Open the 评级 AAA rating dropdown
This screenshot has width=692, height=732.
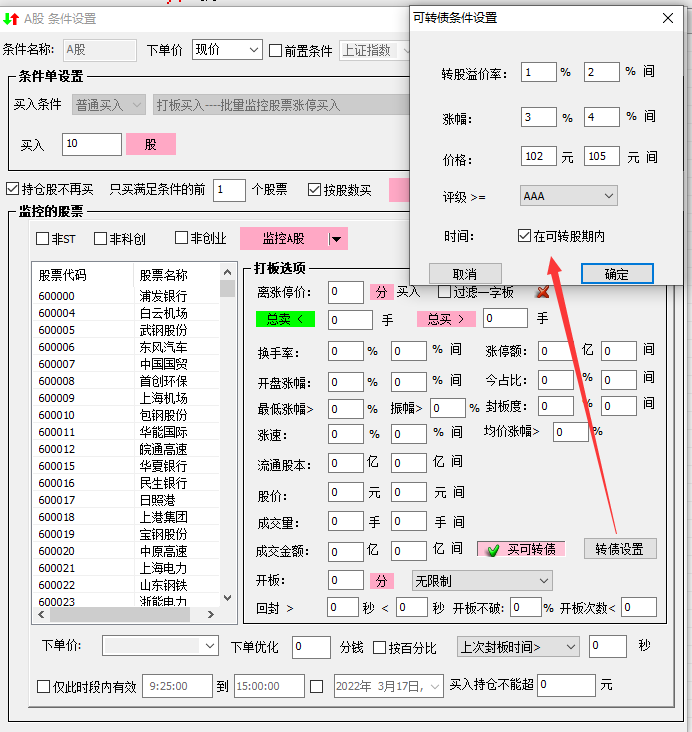click(568, 197)
